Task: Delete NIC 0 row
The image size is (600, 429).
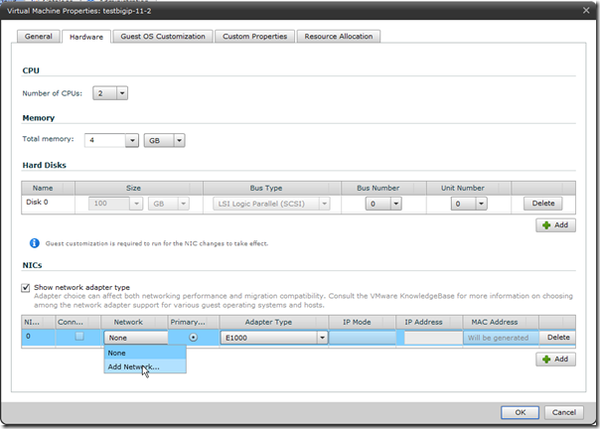Action: point(558,337)
